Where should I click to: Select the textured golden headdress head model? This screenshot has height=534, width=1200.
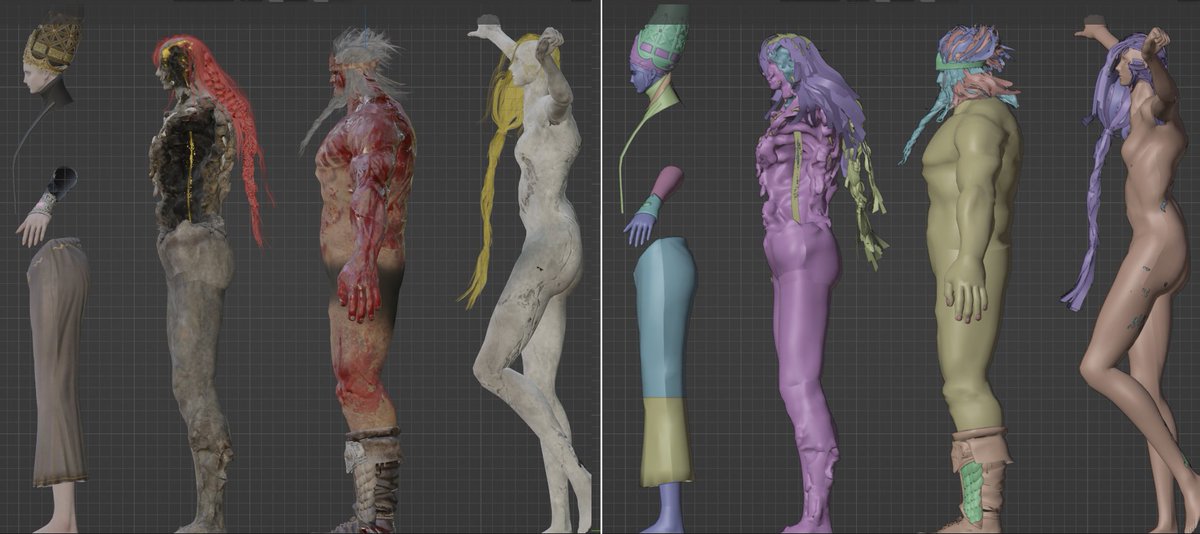51,50
